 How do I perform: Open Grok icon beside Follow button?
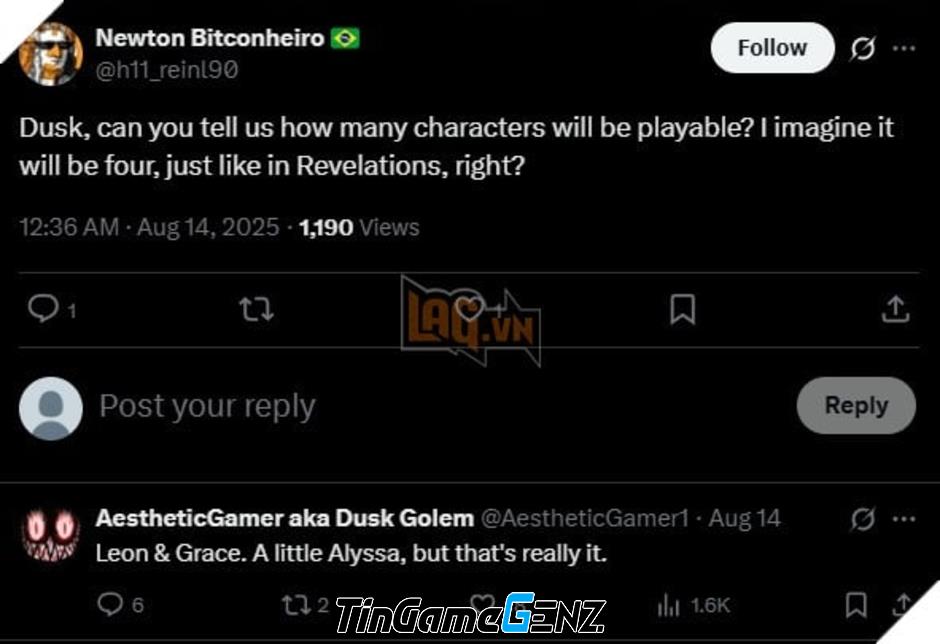pos(863,49)
